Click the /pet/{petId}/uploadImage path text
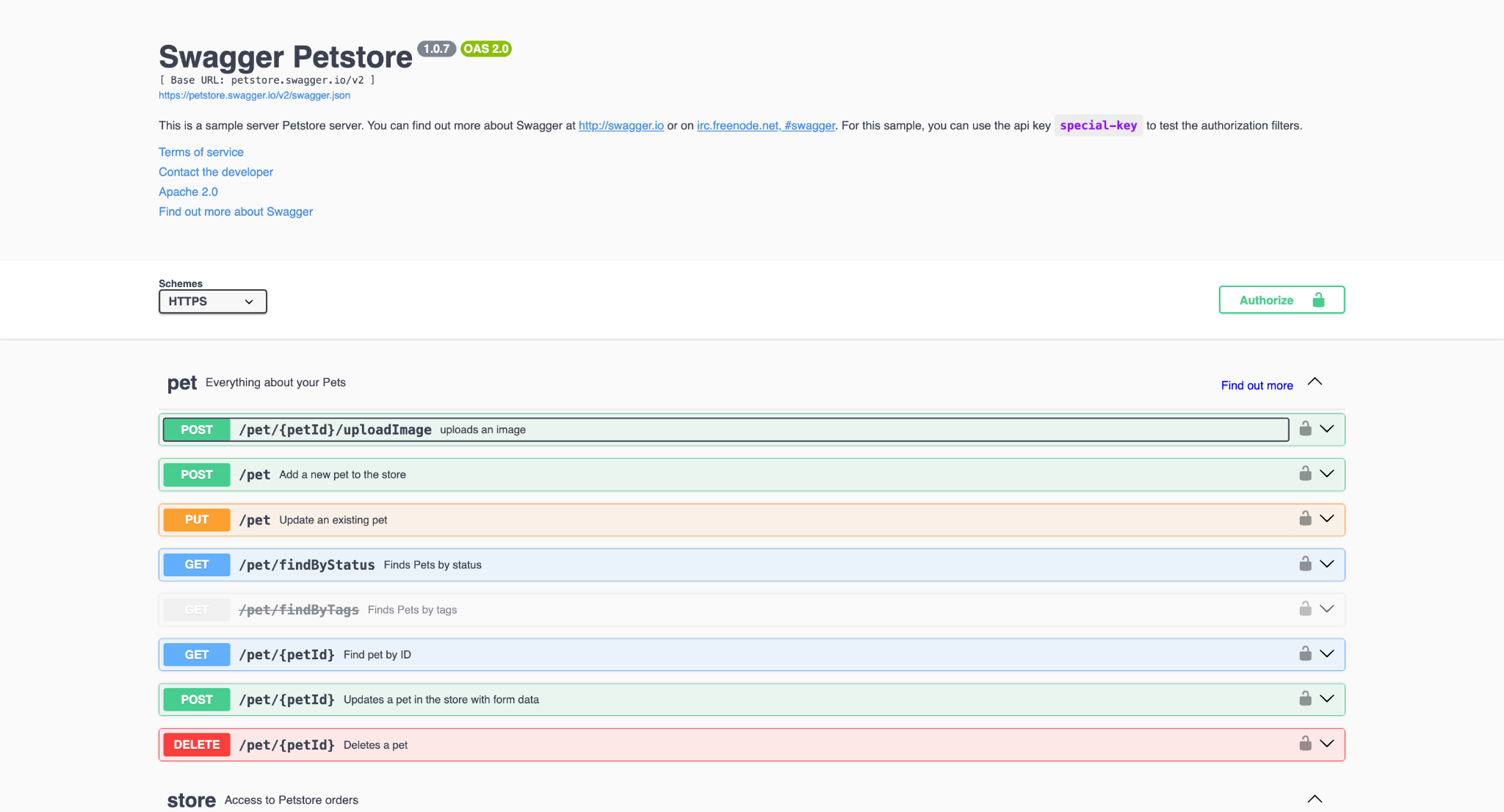1504x812 pixels. click(x=336, y=429)
